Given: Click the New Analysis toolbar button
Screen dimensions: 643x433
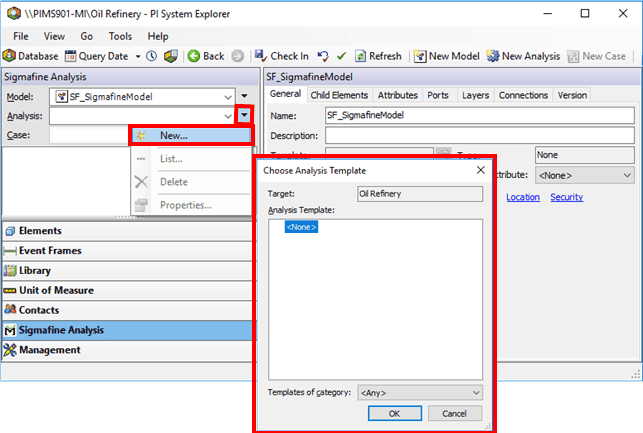Looking at the screenshot, I should pyautogui.click(x=523, y=56).
